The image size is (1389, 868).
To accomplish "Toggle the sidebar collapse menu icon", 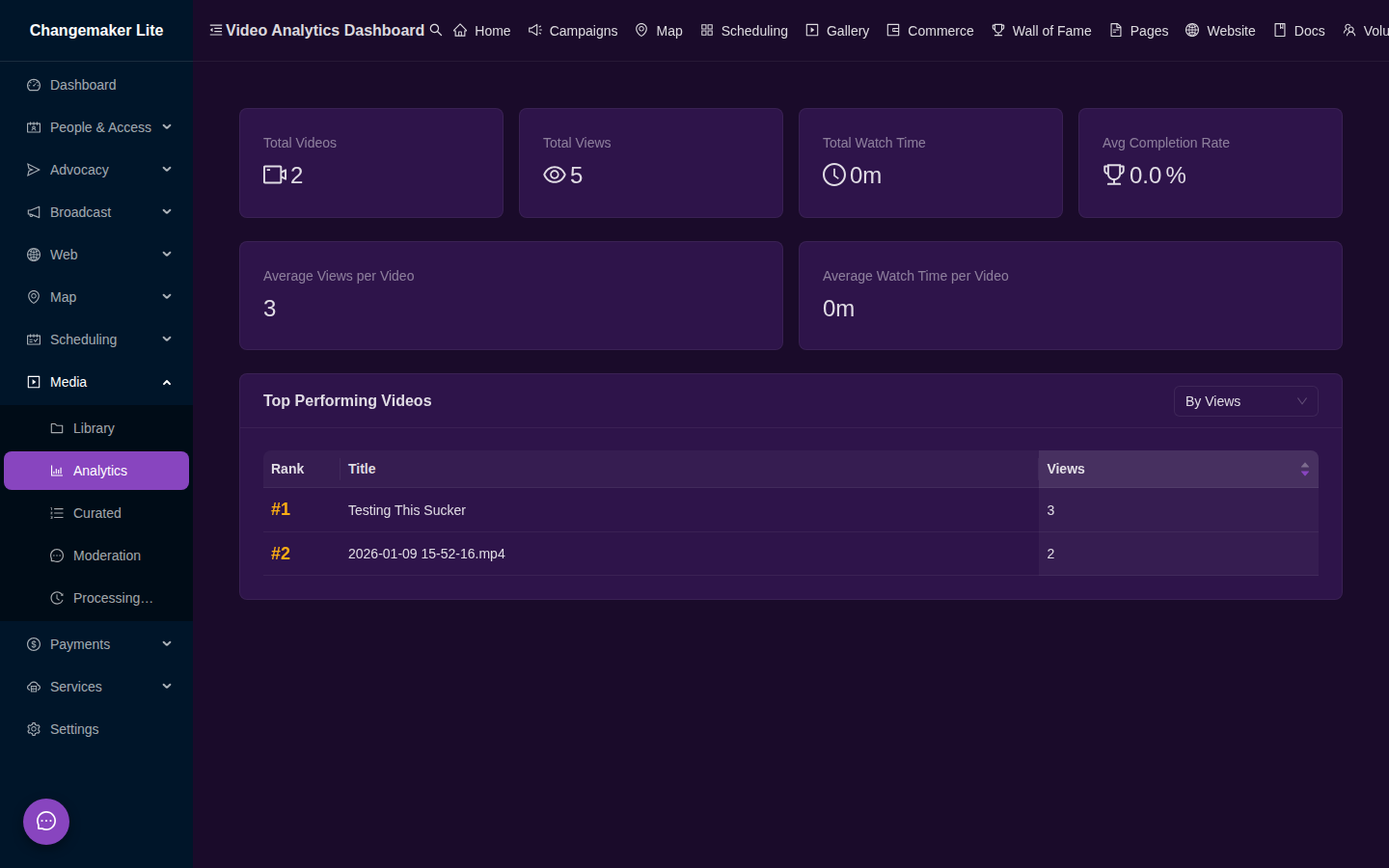I will (216, 30).
